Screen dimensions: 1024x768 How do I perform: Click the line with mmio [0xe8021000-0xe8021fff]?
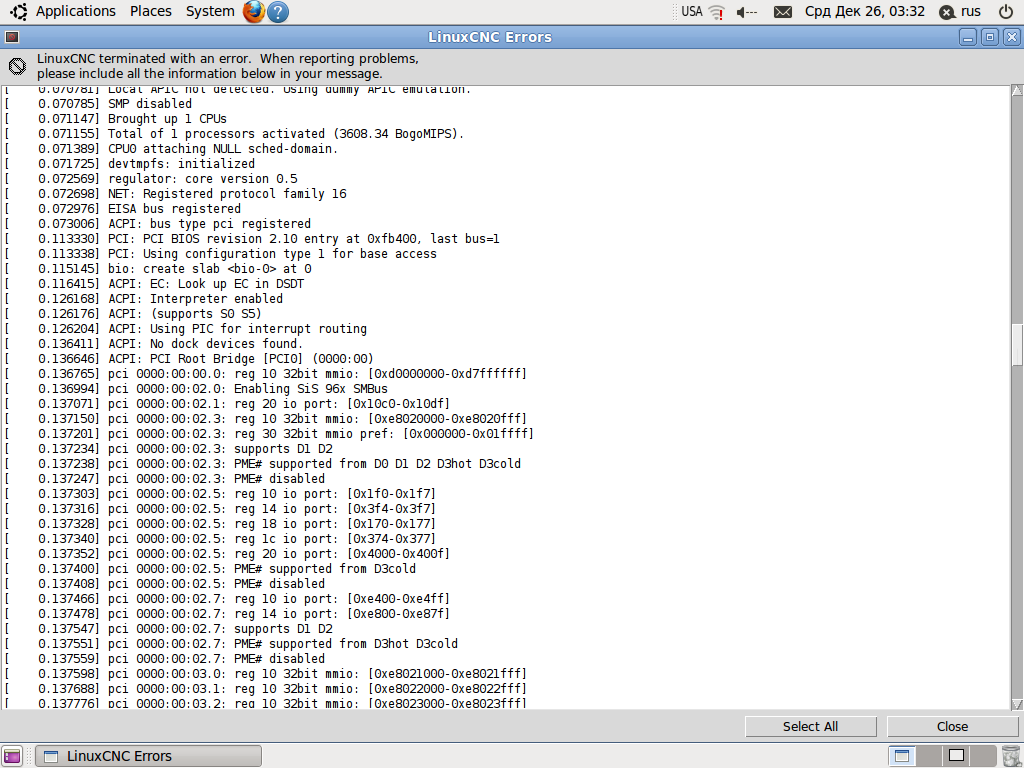[x=317, y=673]
